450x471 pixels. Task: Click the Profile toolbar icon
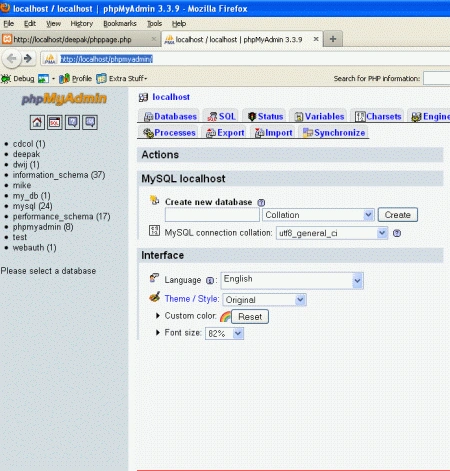coord(64,79)
